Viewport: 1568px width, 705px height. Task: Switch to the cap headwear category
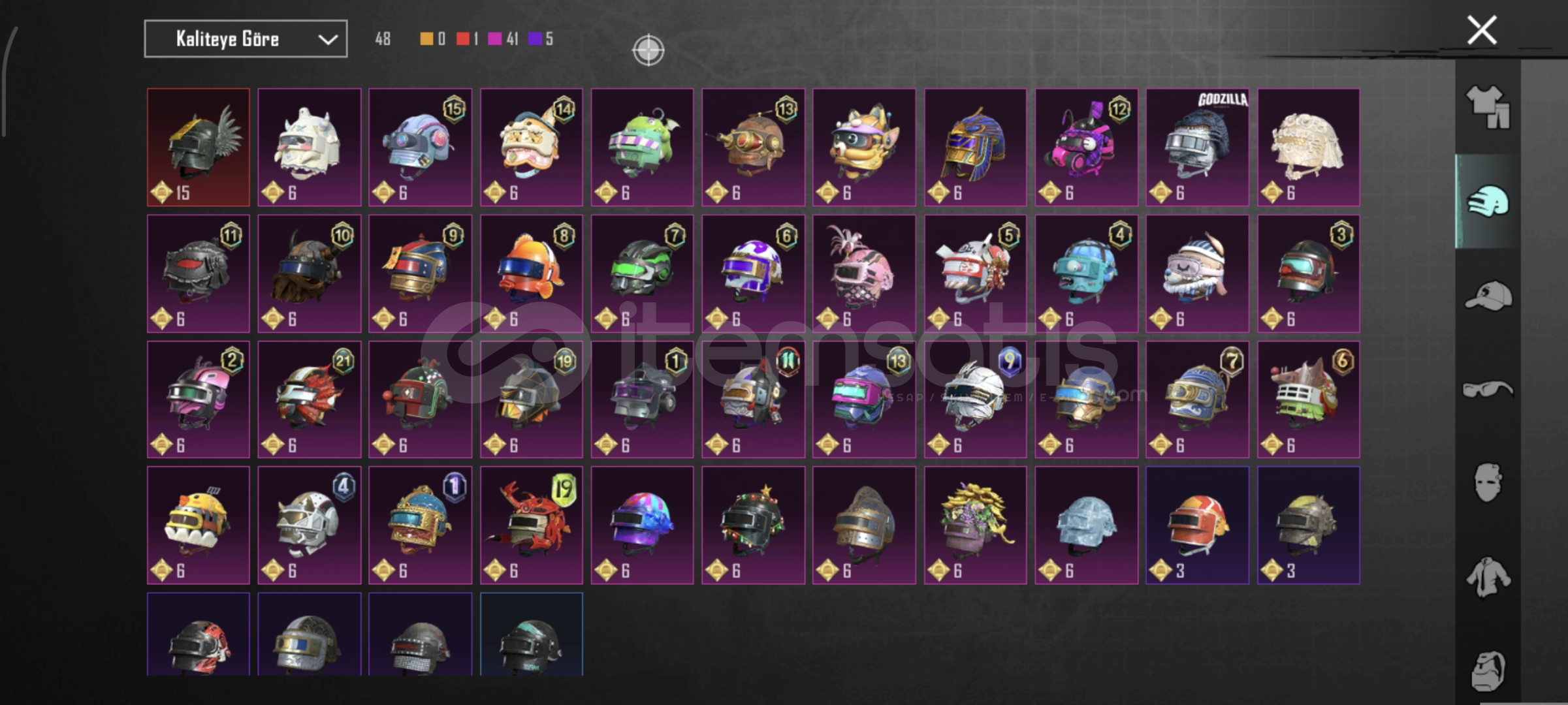pos(1488,296)
